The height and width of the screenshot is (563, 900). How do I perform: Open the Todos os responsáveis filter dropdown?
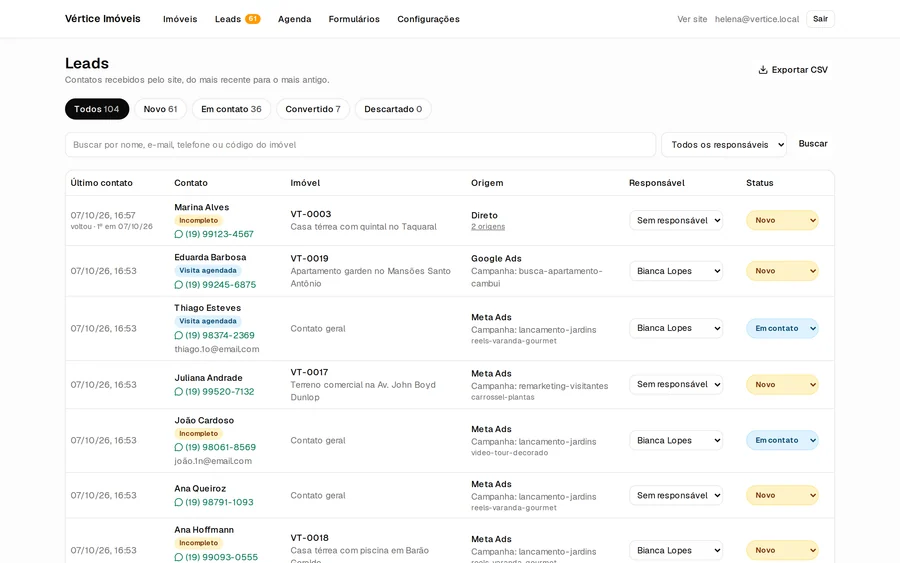point(724,145)
